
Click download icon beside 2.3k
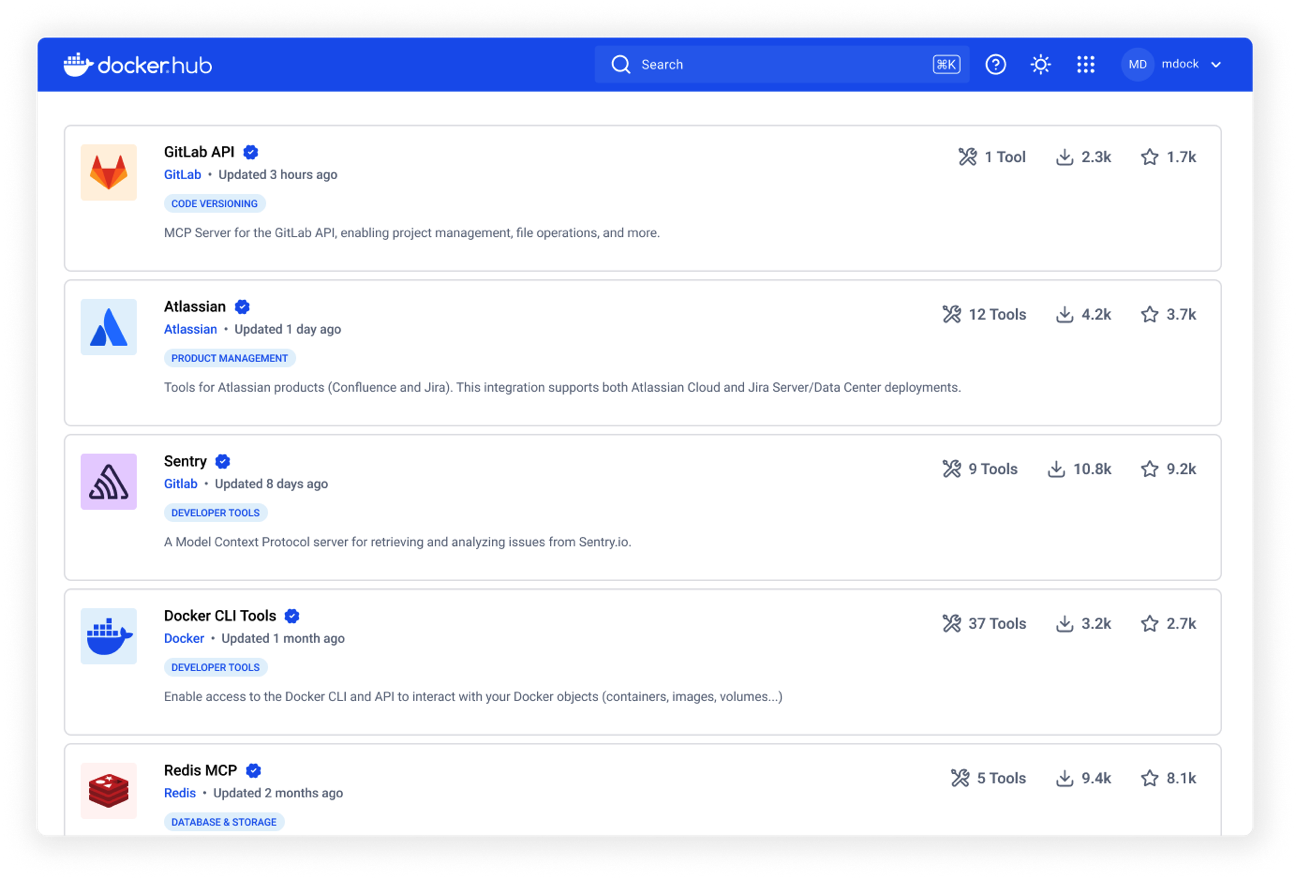tap(1065, 157)
